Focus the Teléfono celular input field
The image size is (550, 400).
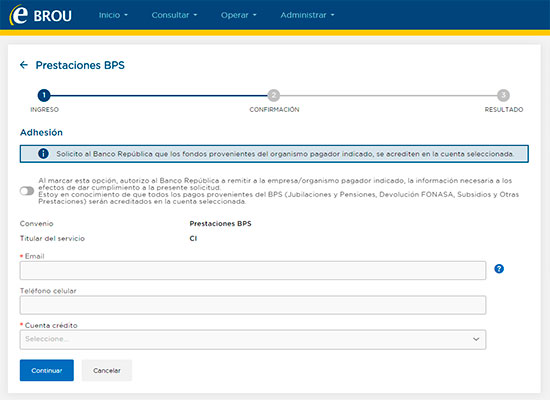pos(253,305)
